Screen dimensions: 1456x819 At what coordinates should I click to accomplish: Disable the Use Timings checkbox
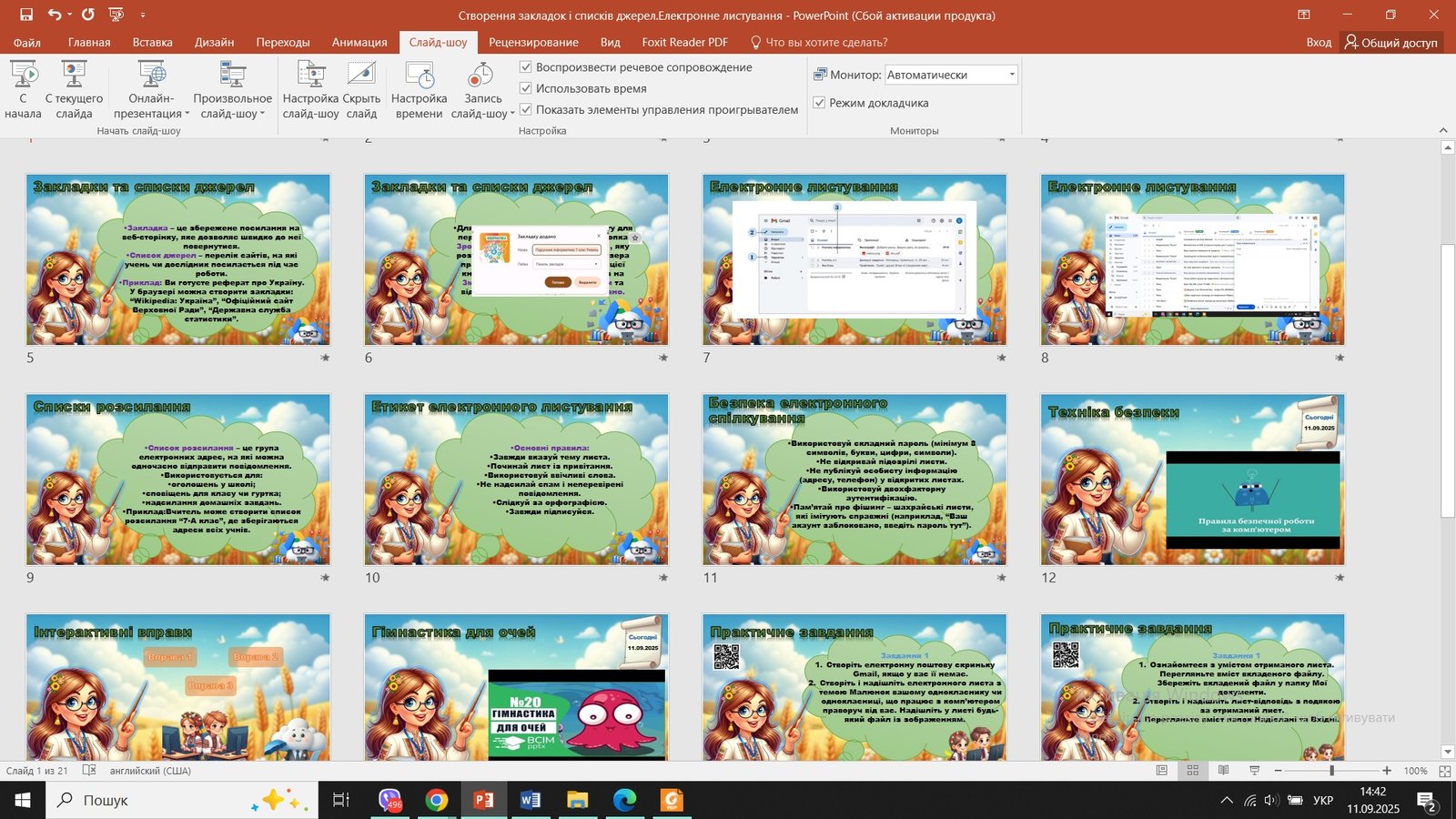(526, 88)
